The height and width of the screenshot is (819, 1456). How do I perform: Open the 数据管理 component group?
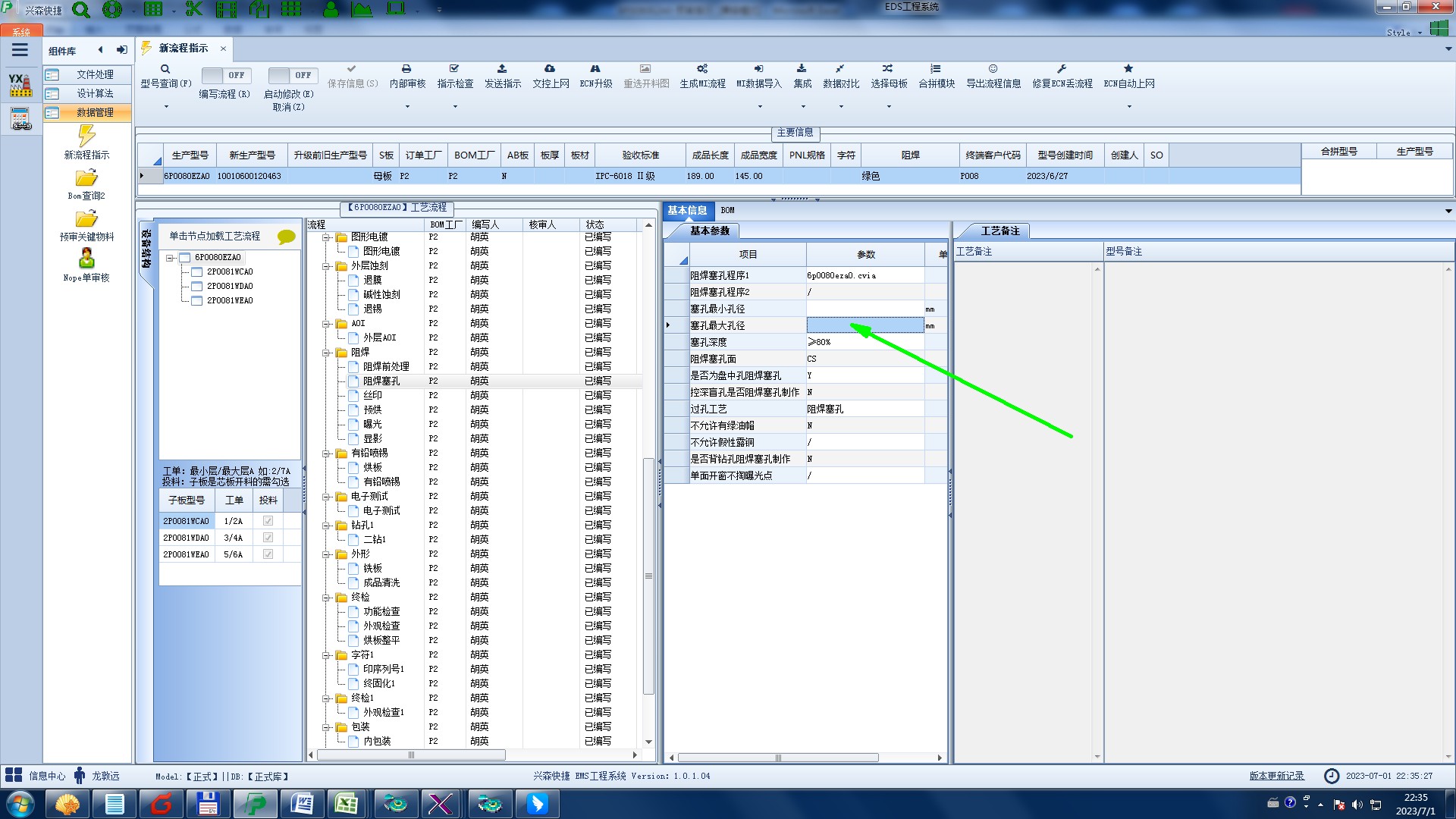point(87,112)
